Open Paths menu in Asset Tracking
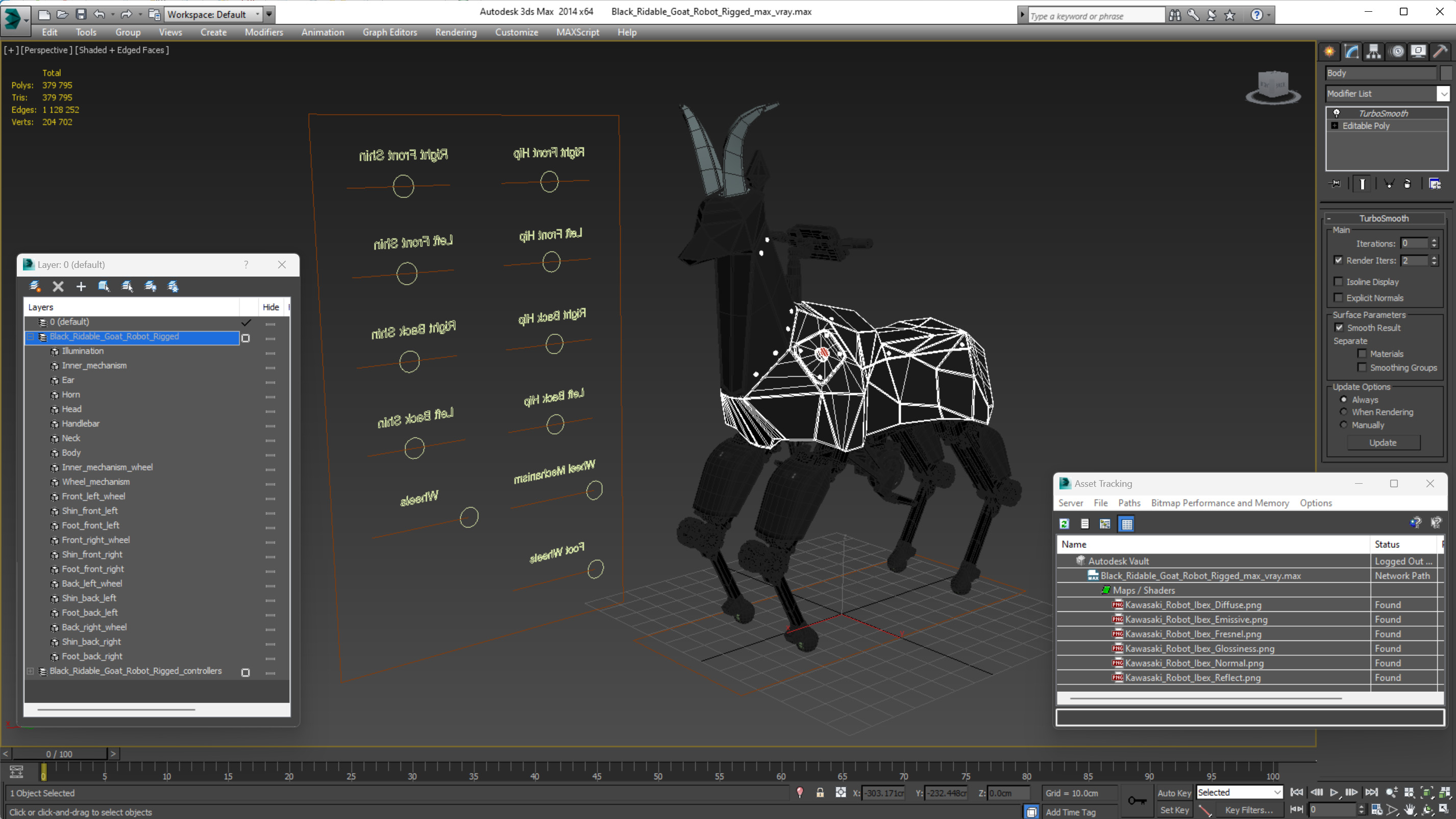The height and width of the screenshot is (819, 1456). pyautogui.click(x=1129, y=503)
